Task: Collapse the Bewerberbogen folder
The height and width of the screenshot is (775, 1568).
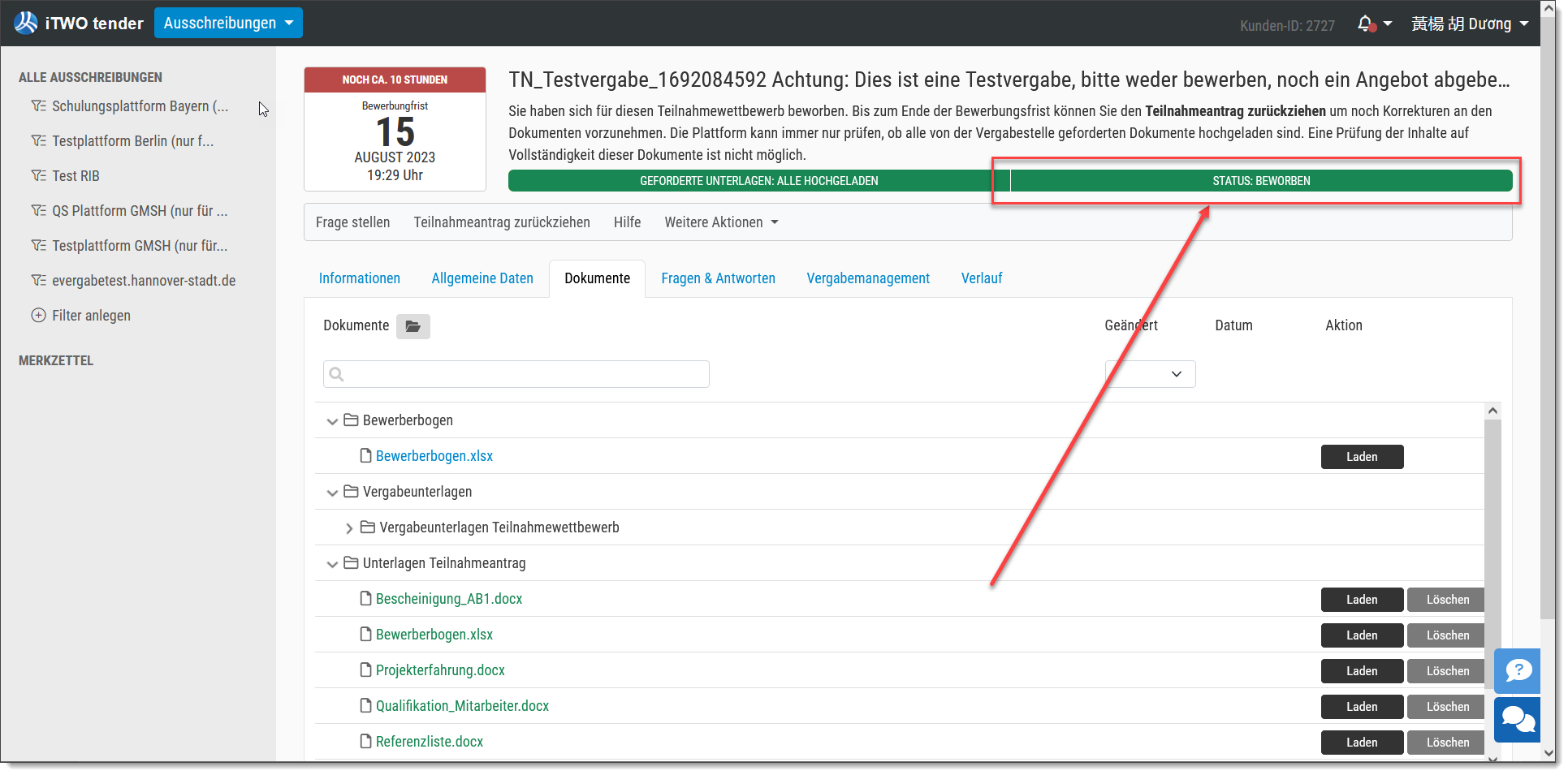Action: point(331,421)
